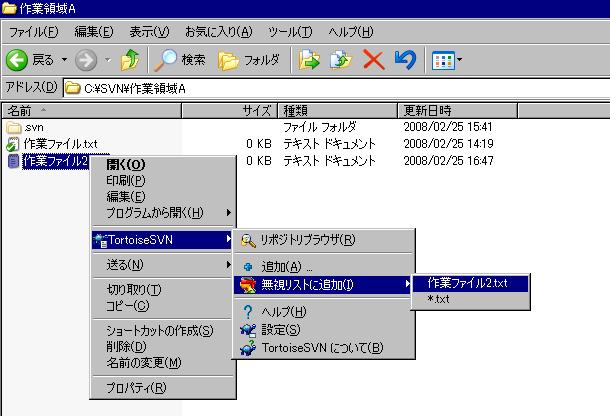Click the 作業ファイル.txt file name
The image size is (610, 416).
[60, 144]
